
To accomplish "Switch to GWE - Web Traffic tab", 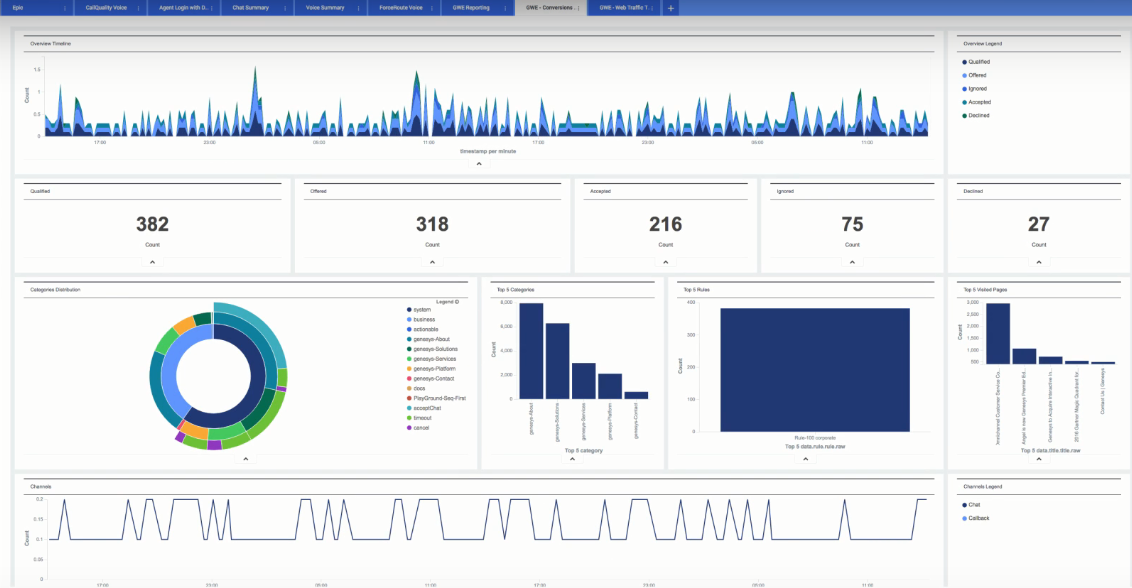I will point(623,8).
